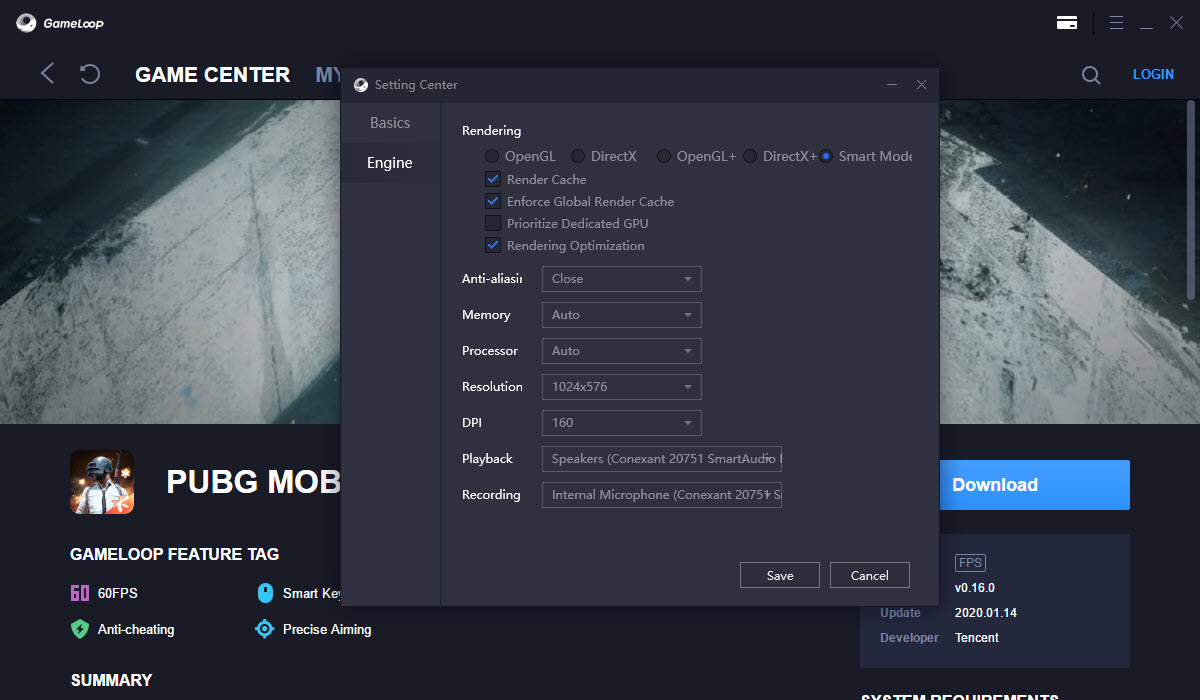Open the Resolution dropdown showing 1024x576
Image resolution: width=1200 pixels, height=700 pixels.
(x=621, y=387)
